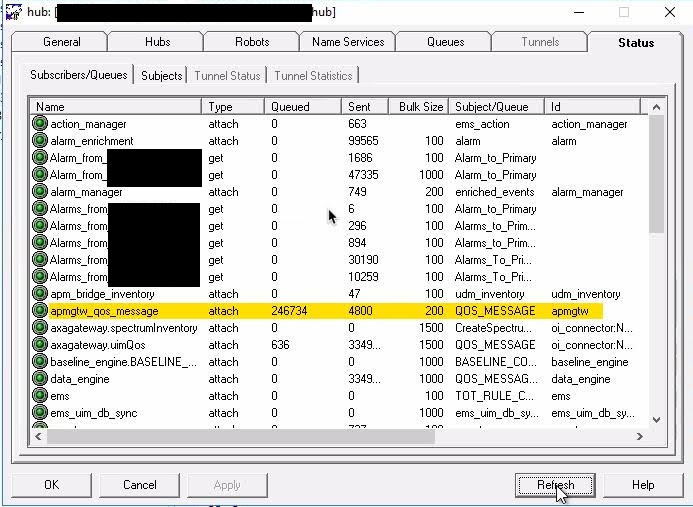Click the Cancel button
693x507 pixels.
140,485
